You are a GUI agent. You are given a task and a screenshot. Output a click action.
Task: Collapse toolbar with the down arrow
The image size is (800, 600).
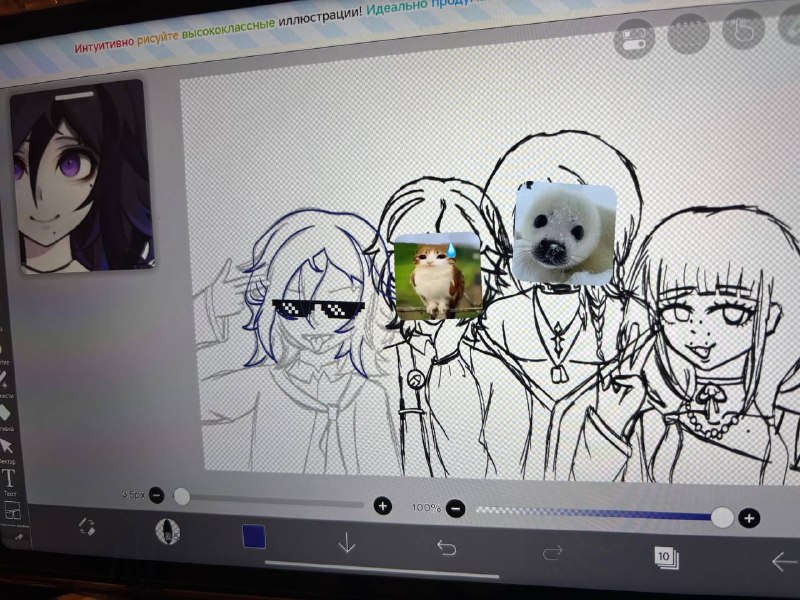pyautogui.click(x=347, y=542)
